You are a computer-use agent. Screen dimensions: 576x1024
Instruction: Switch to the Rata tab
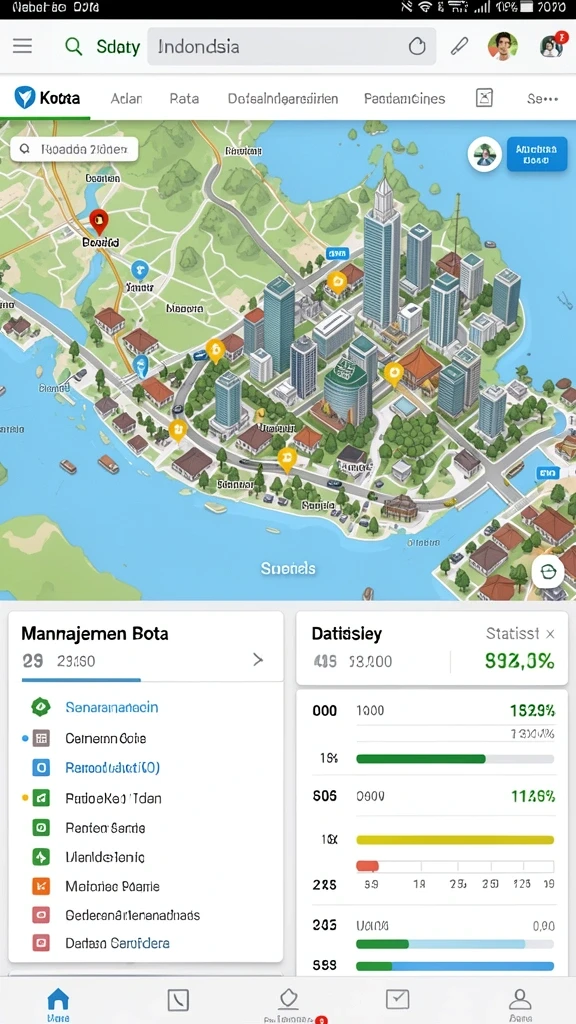184,99
